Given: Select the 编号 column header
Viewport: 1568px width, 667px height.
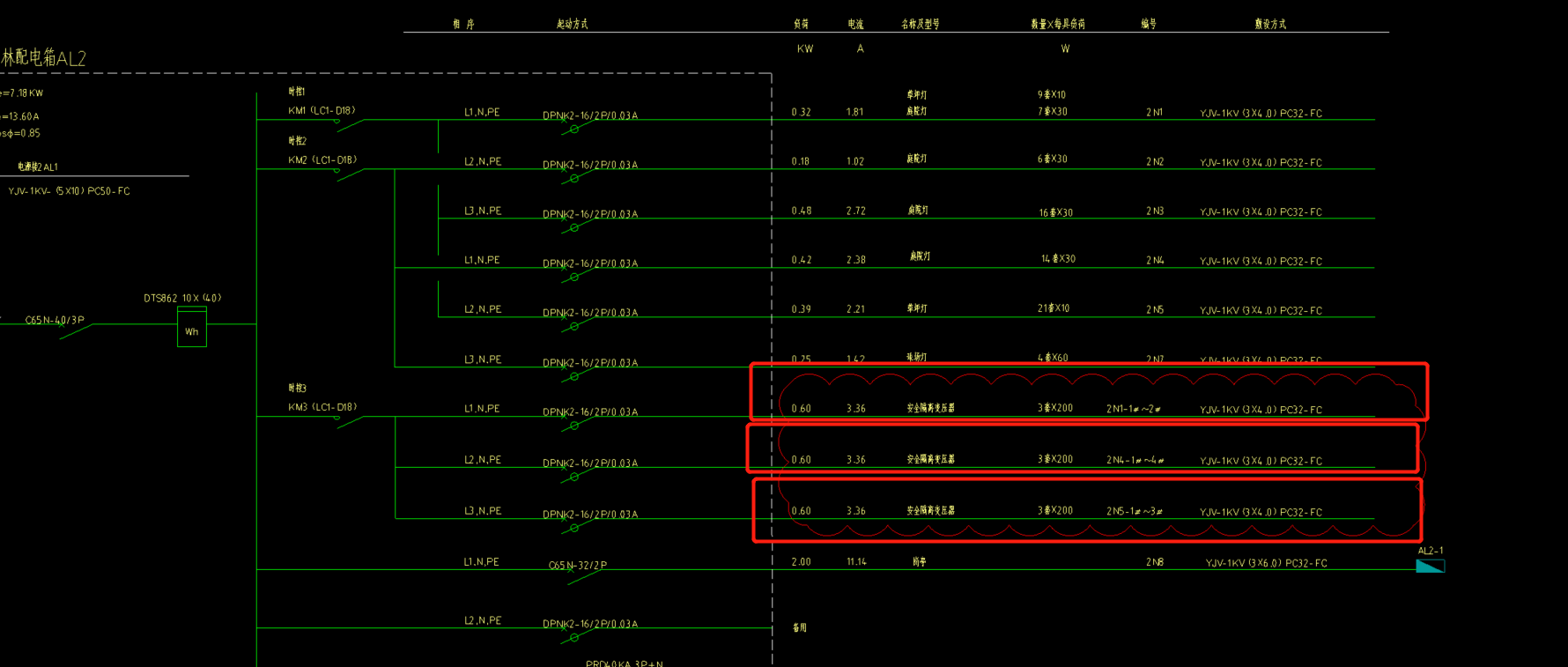Looking at the screenshot, I should coord(1149,24).
